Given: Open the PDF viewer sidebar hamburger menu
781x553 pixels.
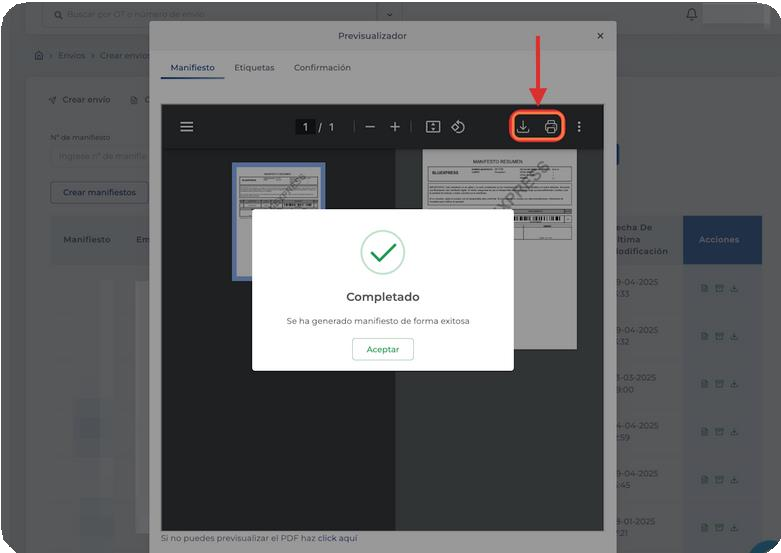Looking at the screenshot, I should point(187,127).
